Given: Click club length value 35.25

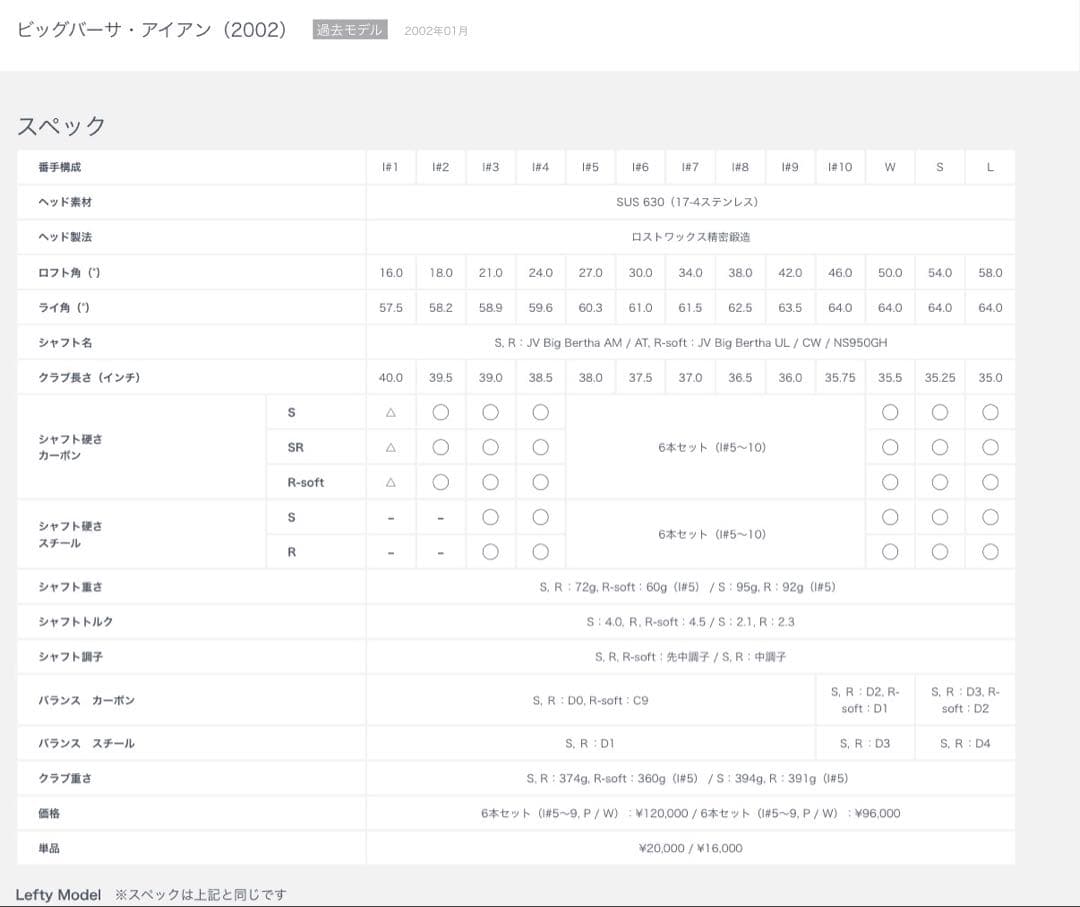Looking at the screenshot, I should click(939, 377).
